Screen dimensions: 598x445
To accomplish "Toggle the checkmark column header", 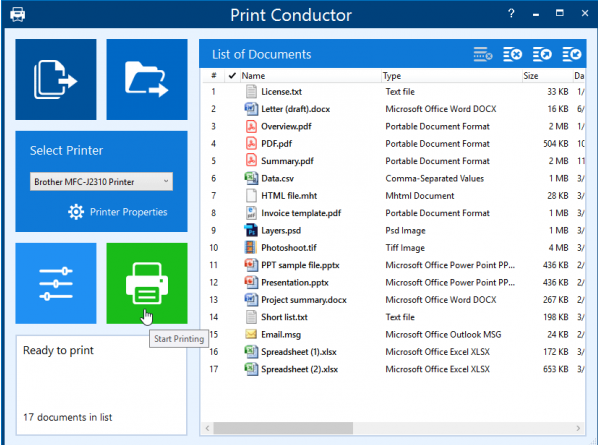I will tap(232, 76).
